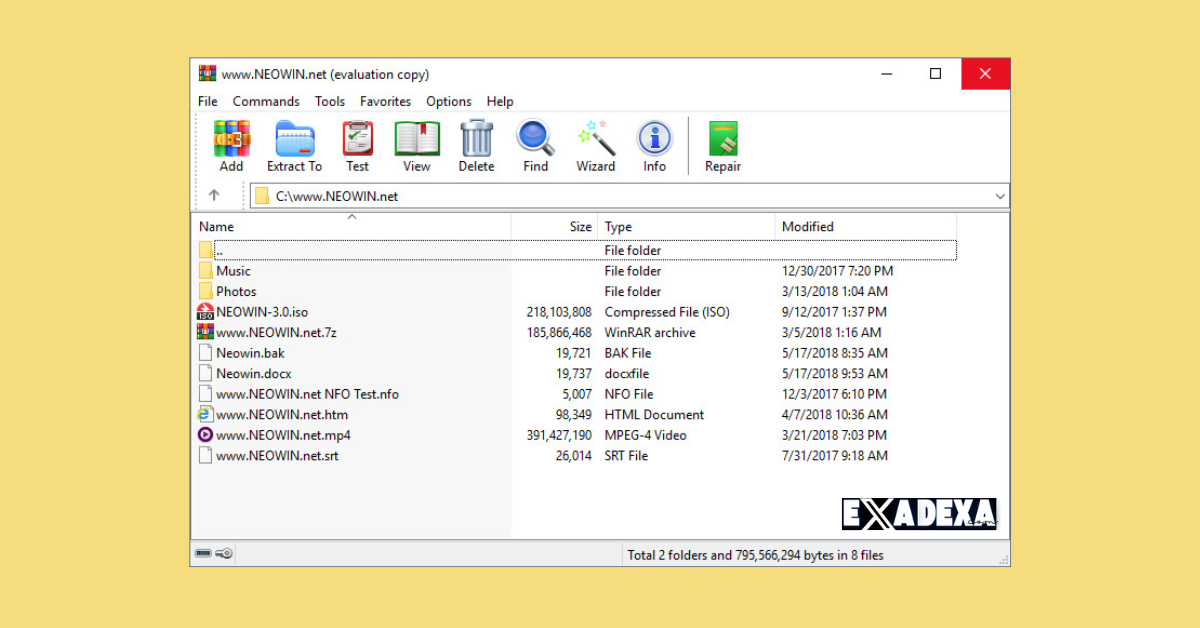Click the Delete files icon
Image resolution: width=1200 pixels, height=628 pixels.
coord(476,140)
